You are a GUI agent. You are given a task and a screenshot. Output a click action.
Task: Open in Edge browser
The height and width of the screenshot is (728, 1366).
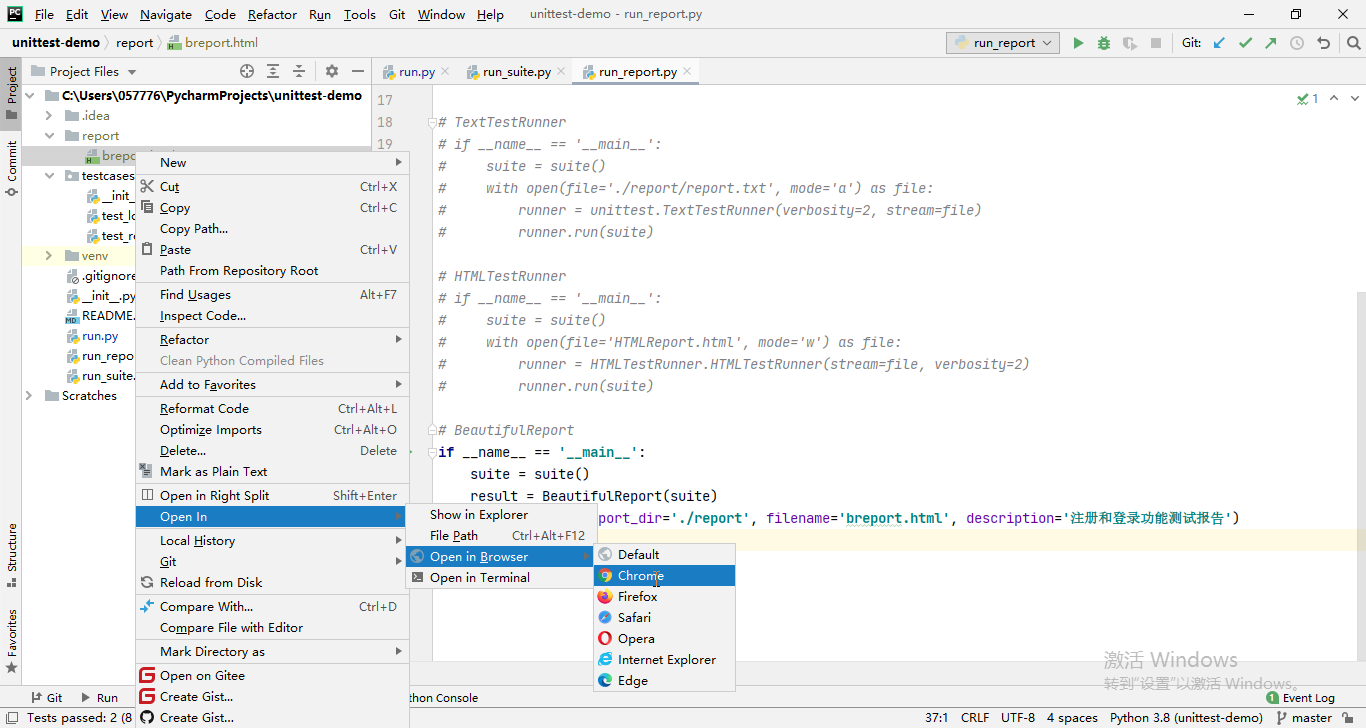pyautogui.click(x=664, y=681)
